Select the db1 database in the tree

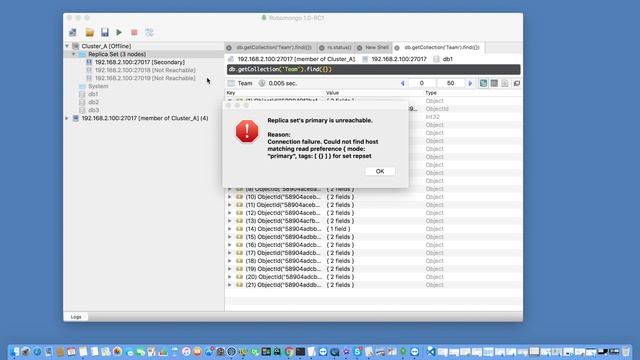[93, 94]
